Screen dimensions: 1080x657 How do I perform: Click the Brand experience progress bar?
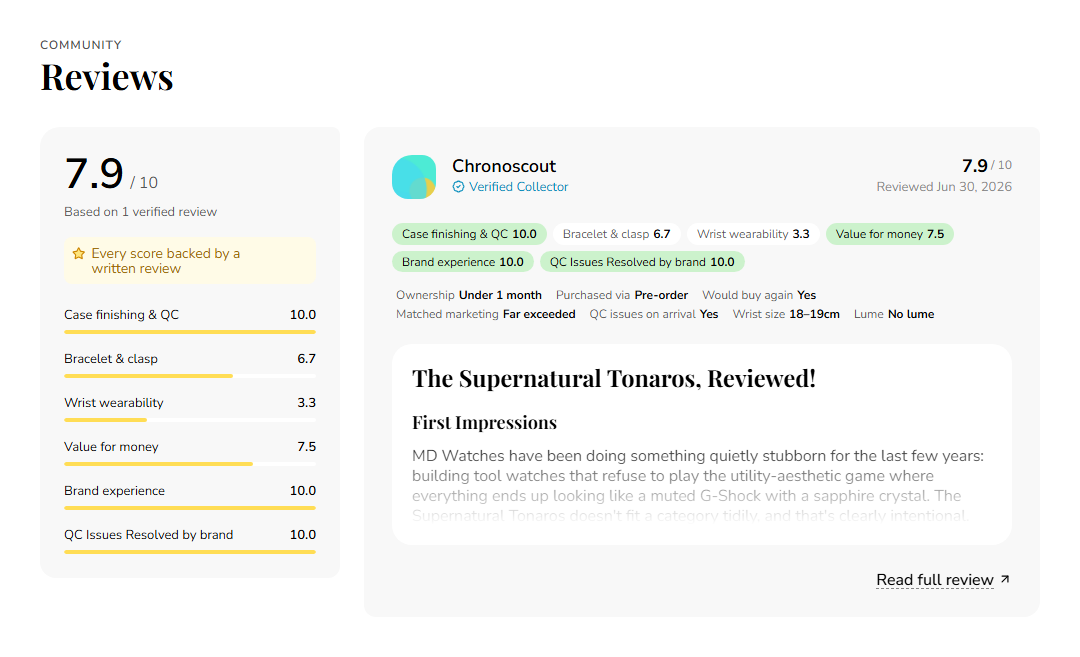(x=189, y=508)
